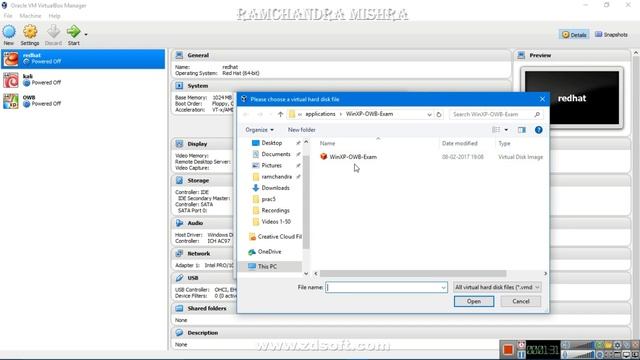Viewport: 640px width, 360px height.
Task: Click the navigation pane scroll-down arrow
Action: (x=306, y=273)
